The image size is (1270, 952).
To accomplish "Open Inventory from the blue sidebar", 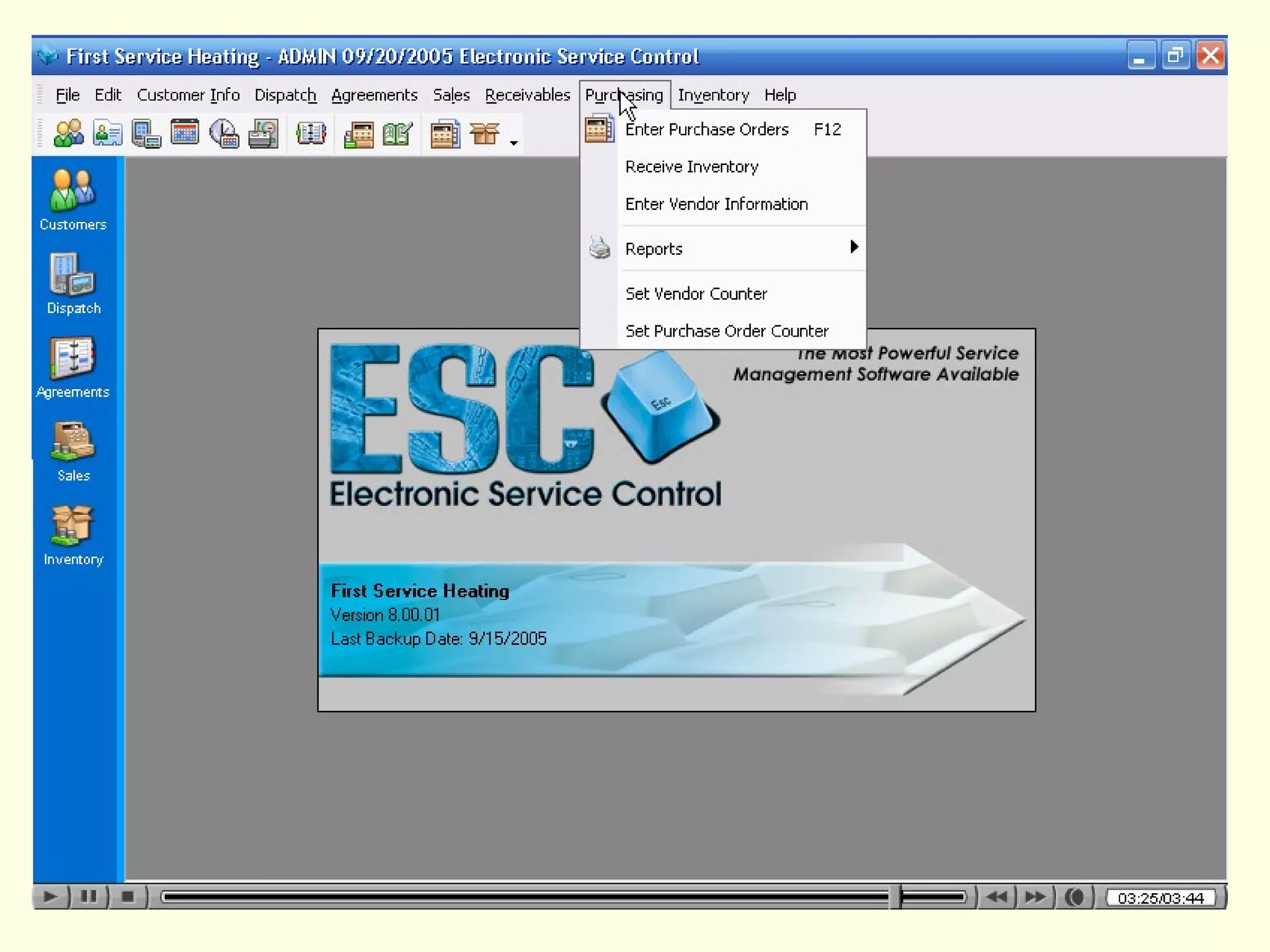I will 73,535.
